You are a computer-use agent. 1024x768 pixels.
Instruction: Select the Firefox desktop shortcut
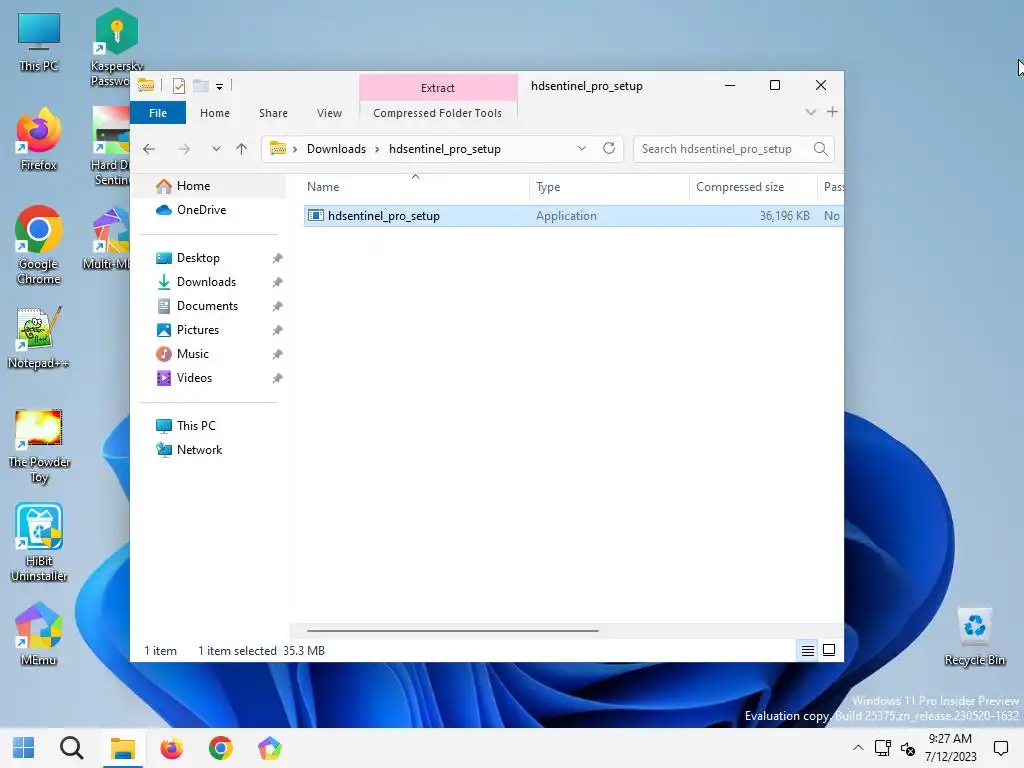click(39, 140)
